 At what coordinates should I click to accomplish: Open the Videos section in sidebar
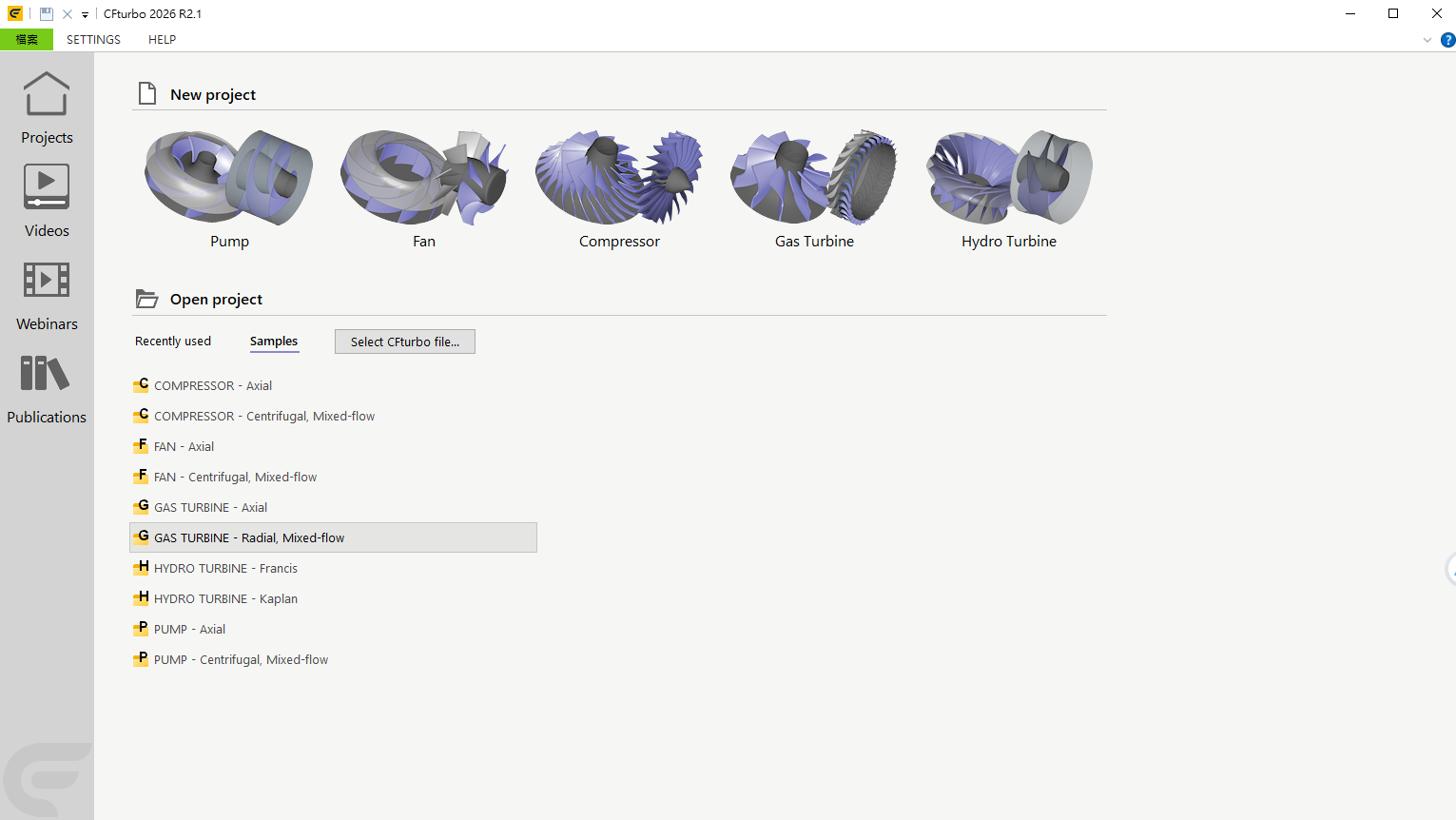tap(47, 202)
